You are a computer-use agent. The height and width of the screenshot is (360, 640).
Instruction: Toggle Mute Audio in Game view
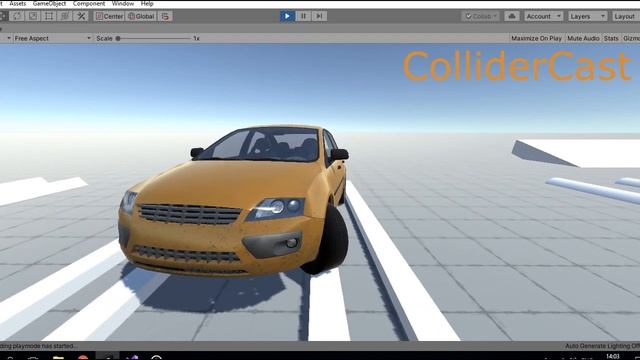tap(583, 38)
